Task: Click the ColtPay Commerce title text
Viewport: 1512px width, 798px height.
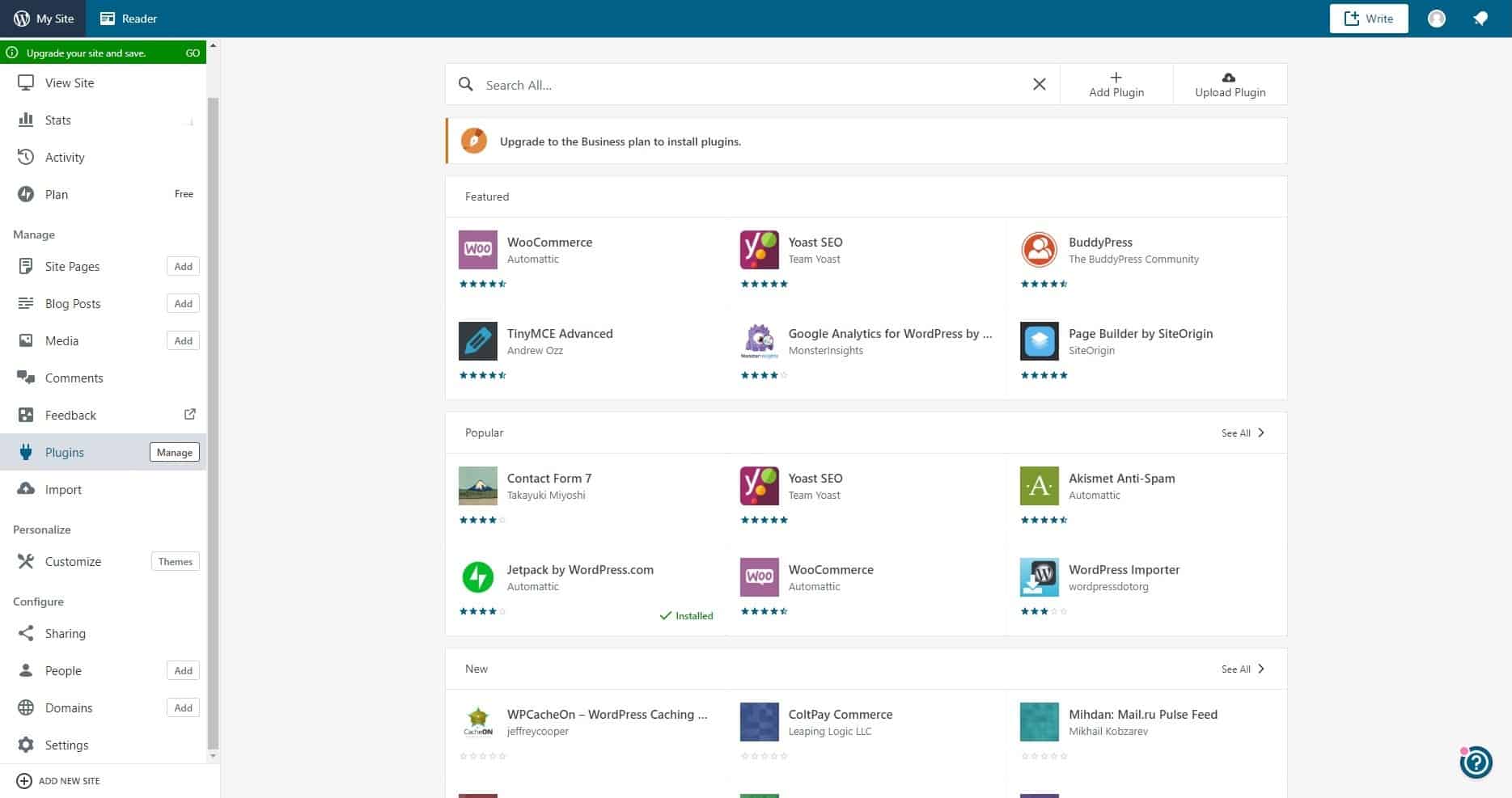Action: coord(841,714)
